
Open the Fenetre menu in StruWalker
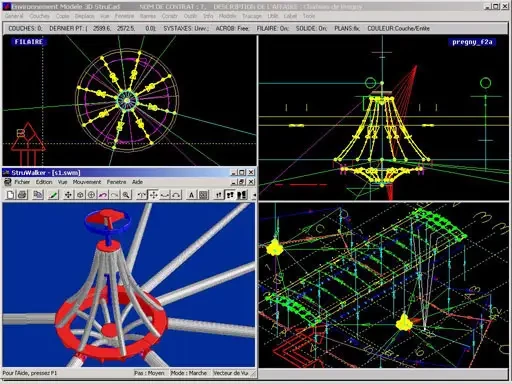tap(116, 182)
